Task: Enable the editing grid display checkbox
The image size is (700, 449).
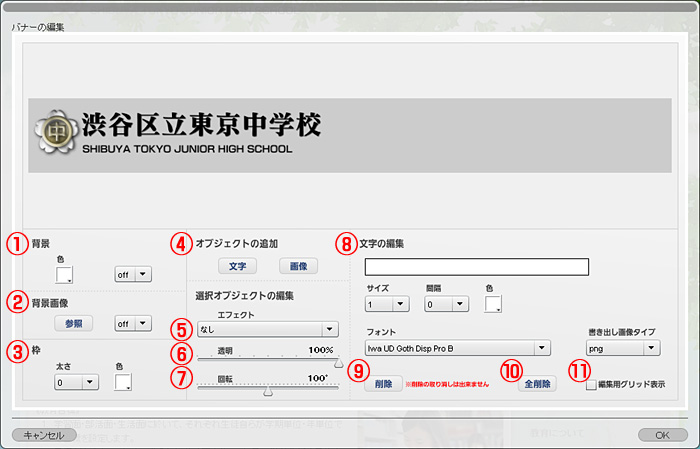Action: coord(591,384)
